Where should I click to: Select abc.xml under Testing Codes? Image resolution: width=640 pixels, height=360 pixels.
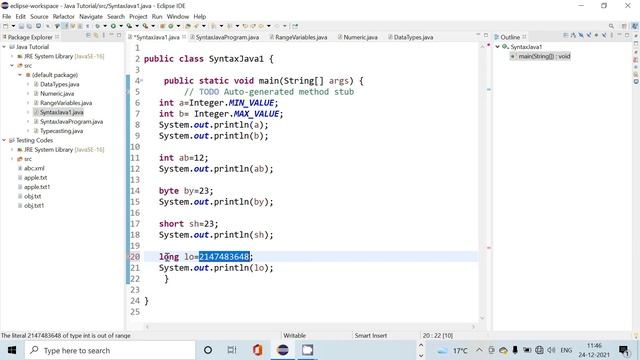pos(34,168)
